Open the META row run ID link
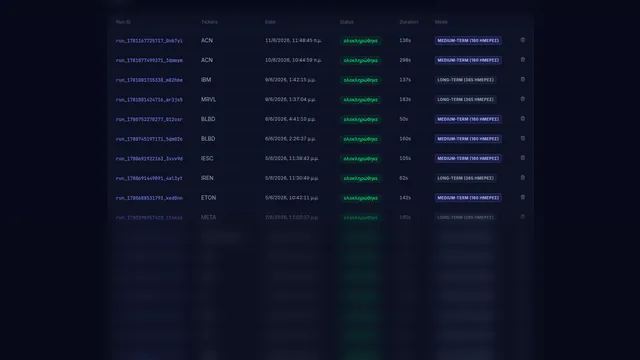The image size is (640, 360). tap(149, 218)
